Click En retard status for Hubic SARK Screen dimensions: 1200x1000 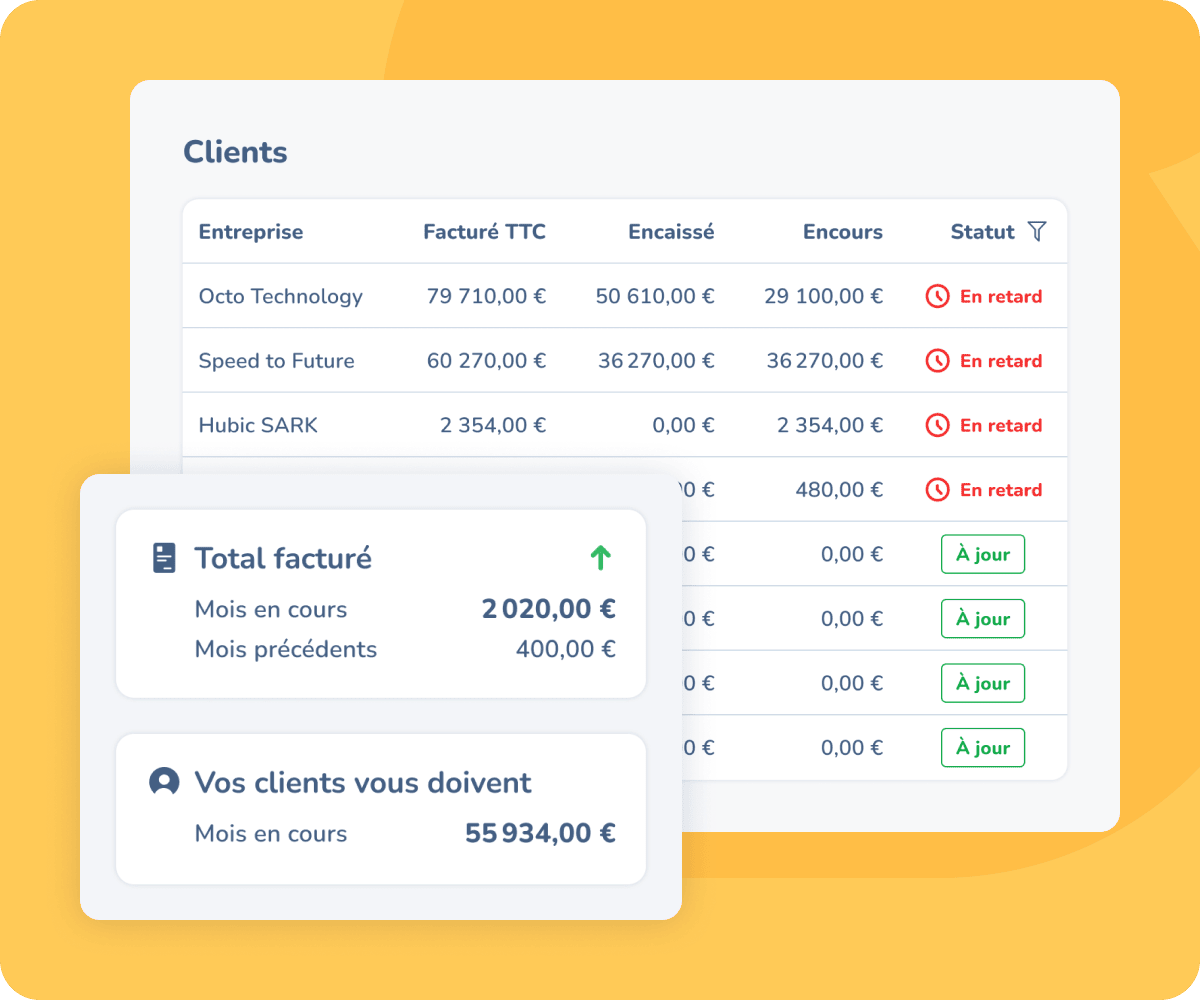(x=1001, y=425)
